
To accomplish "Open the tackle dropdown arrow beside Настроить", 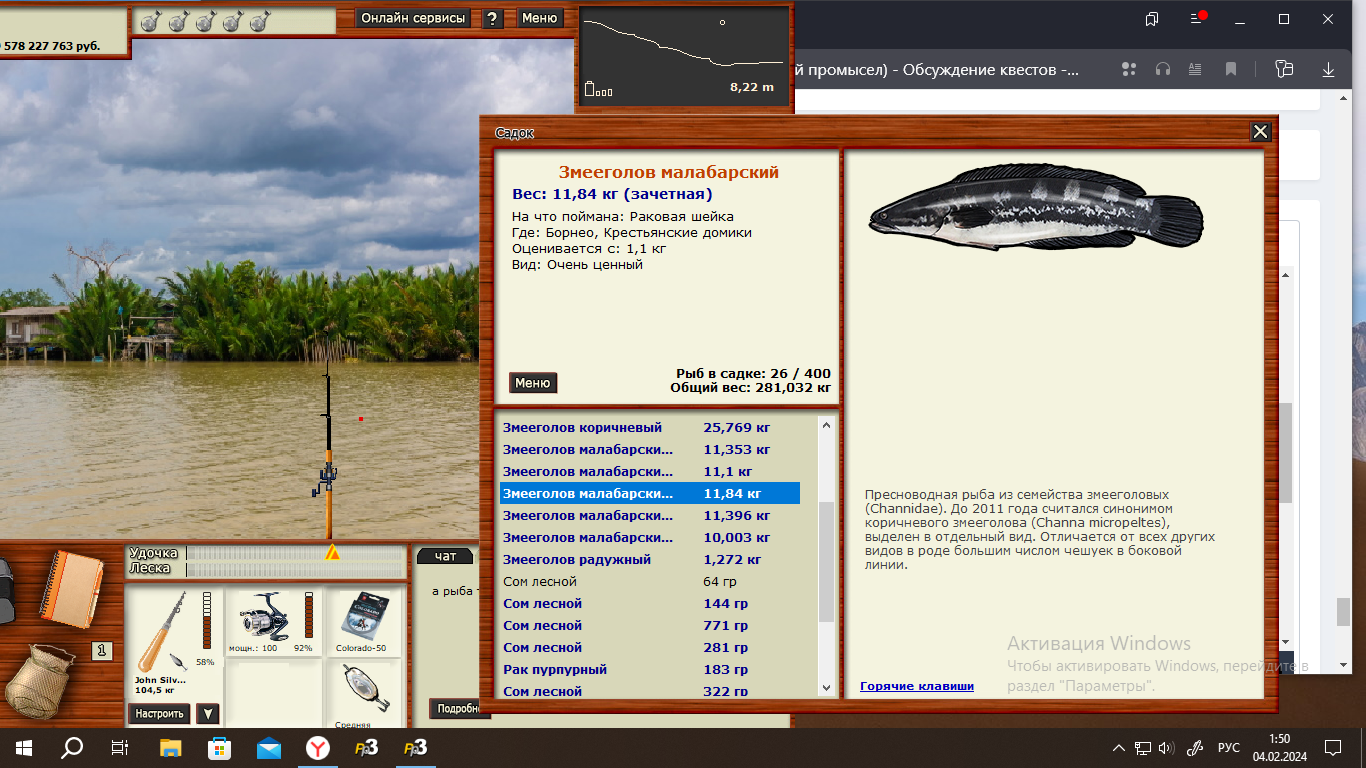I will (x=207, y=714).
